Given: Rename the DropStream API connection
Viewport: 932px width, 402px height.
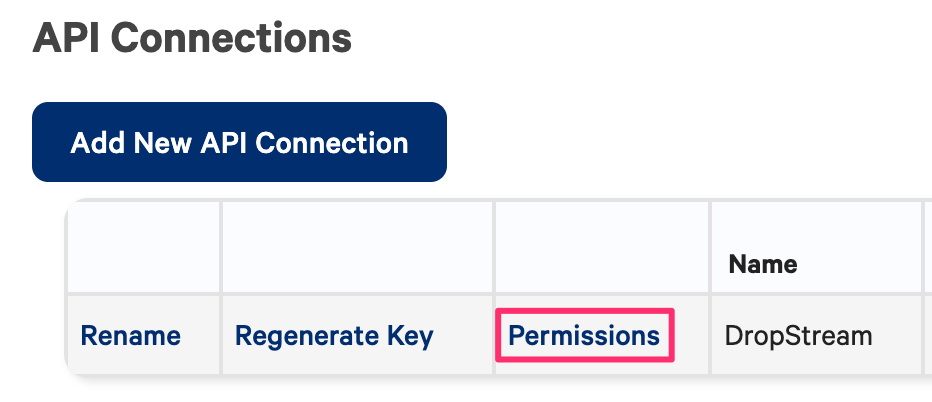Looking at the screenshot, I should tap(130, 336).
